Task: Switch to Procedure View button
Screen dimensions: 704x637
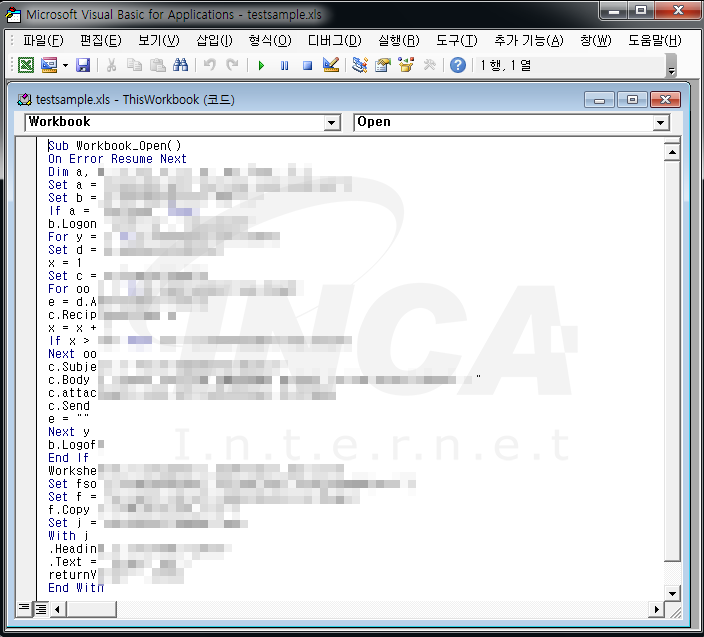Action: 23,609
